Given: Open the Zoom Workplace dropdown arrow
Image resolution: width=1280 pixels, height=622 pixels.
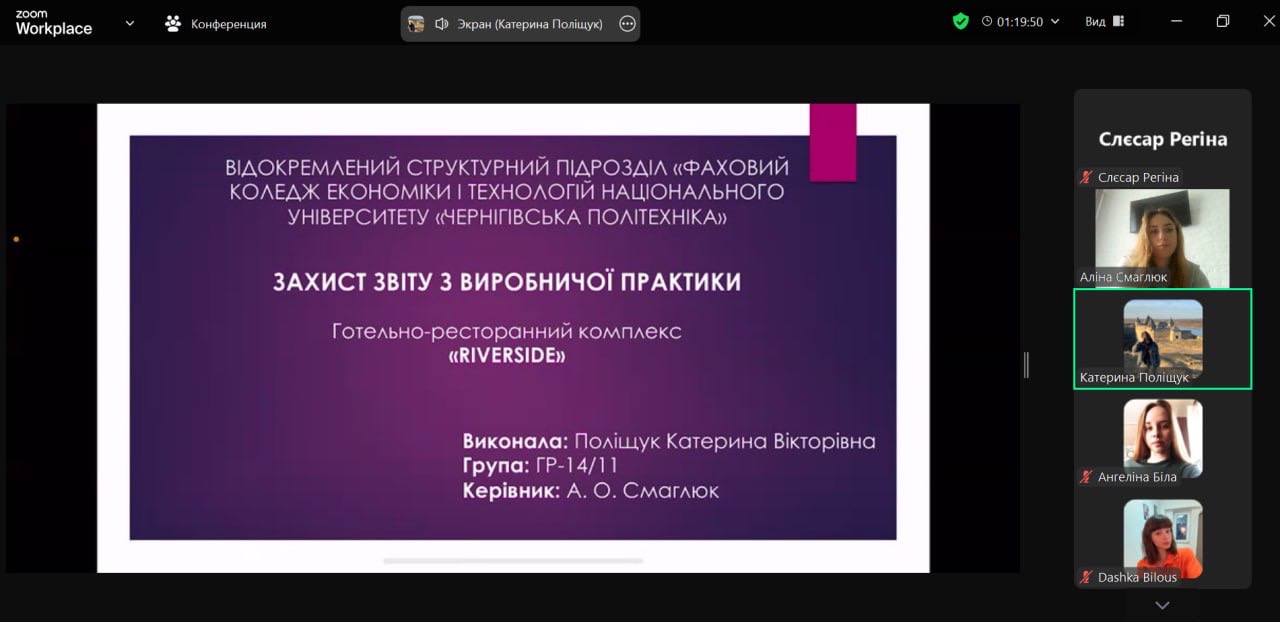Looking at the screenshot, I should coord(130,23).
